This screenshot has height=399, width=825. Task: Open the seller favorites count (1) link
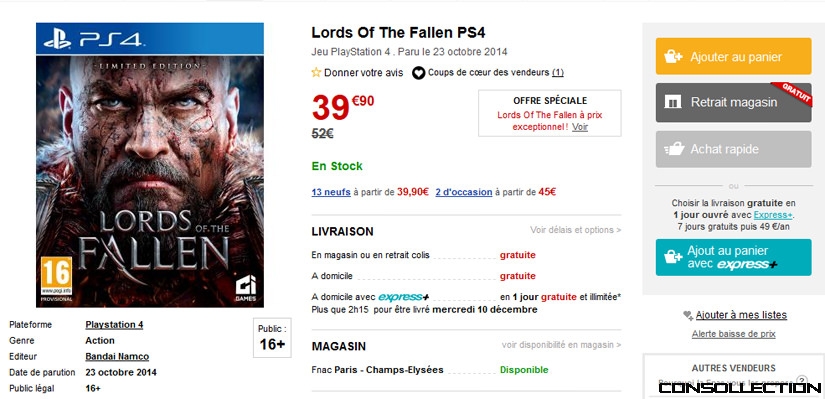(558, 73)
